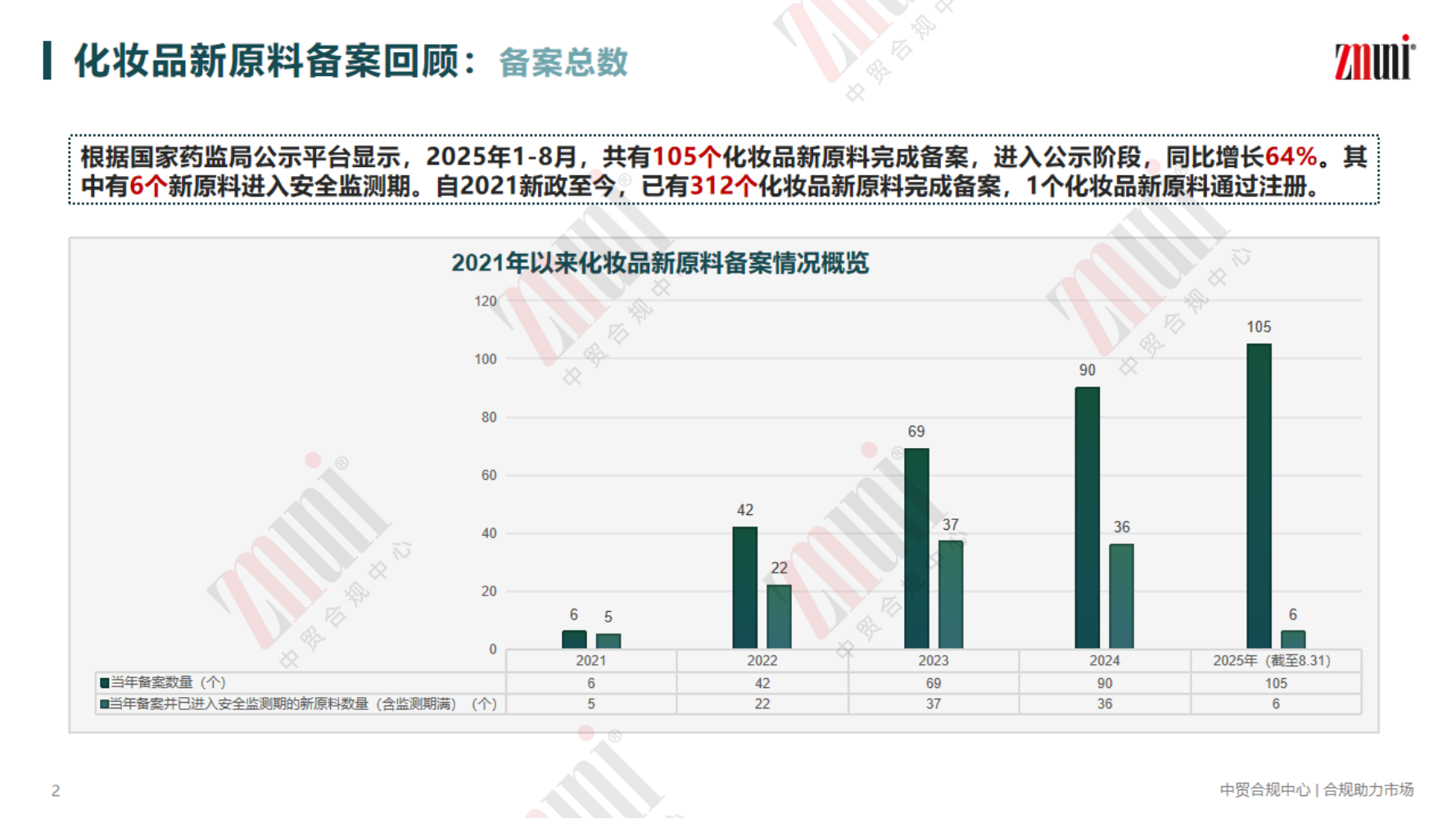Image resolution: width=1456 pixels, height=819 pixels.
Task: Click the 2024 column header in data table
Action: coord(1105,661)
